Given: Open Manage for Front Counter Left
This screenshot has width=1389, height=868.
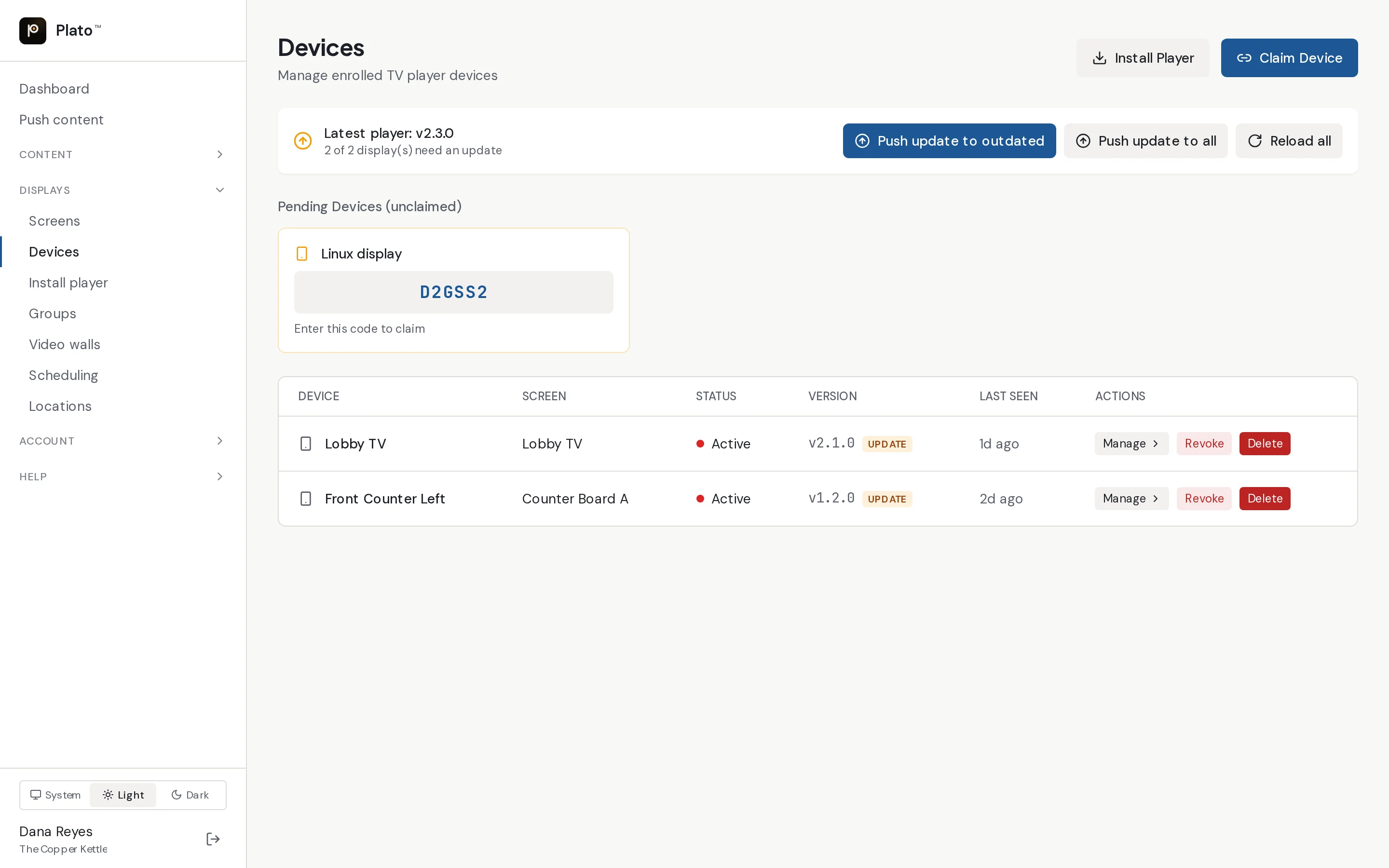Looking at the screenshot, I should (1131, 499).
